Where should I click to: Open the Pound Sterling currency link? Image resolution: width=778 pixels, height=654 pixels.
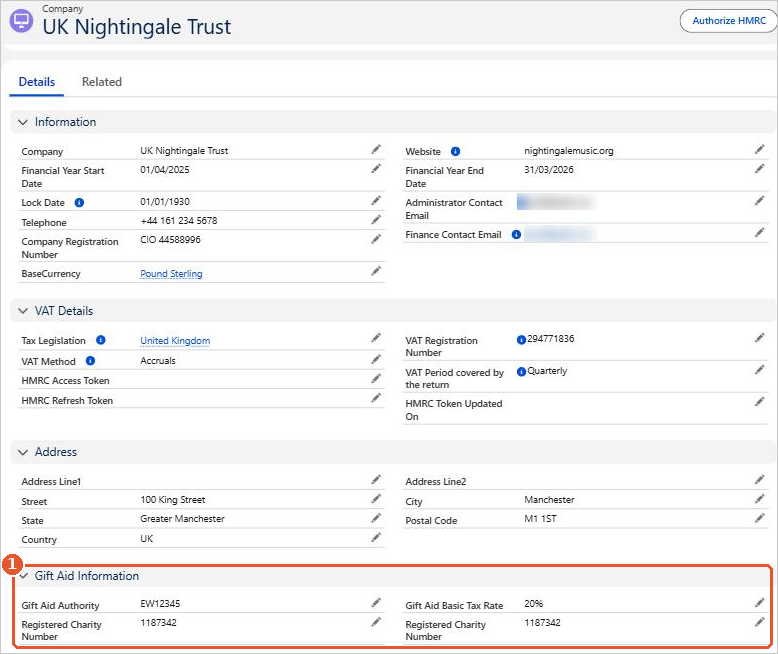[x=171, y=273]
